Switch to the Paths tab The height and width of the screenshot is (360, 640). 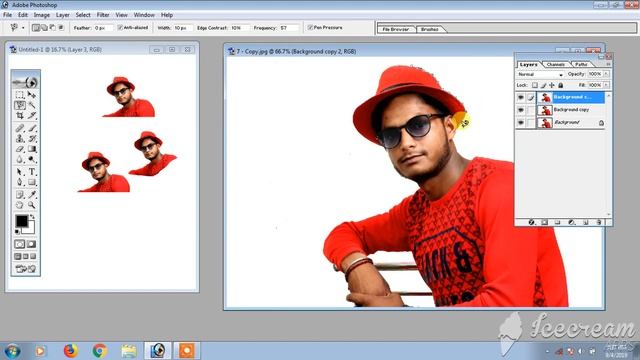[x=581, y=64]
